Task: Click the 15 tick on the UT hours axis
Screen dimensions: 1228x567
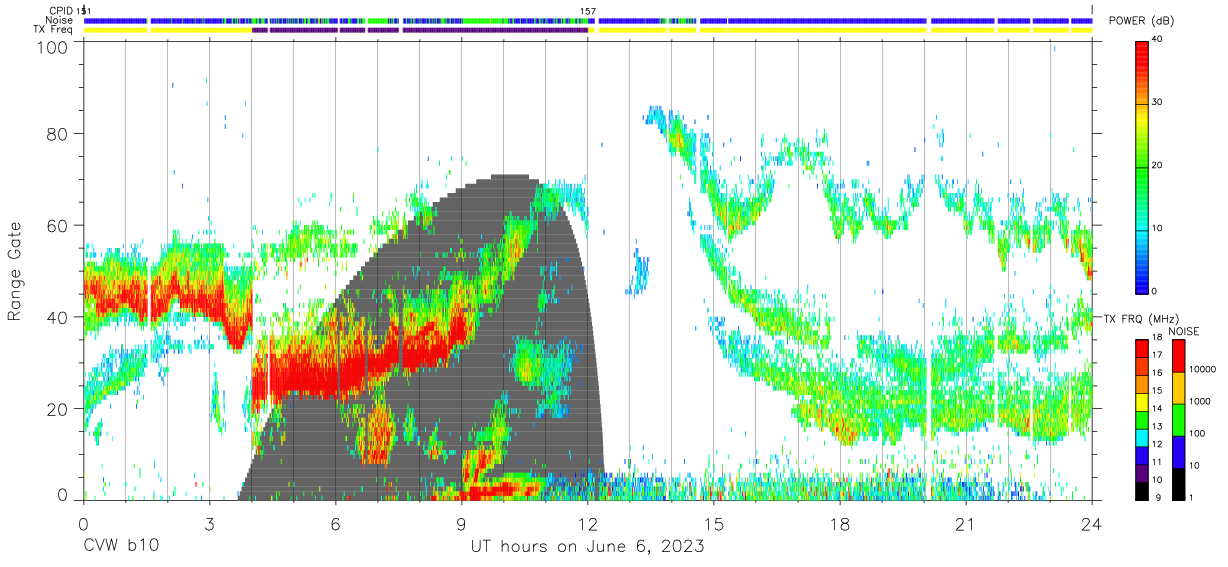Action: [x=713, y=523]
